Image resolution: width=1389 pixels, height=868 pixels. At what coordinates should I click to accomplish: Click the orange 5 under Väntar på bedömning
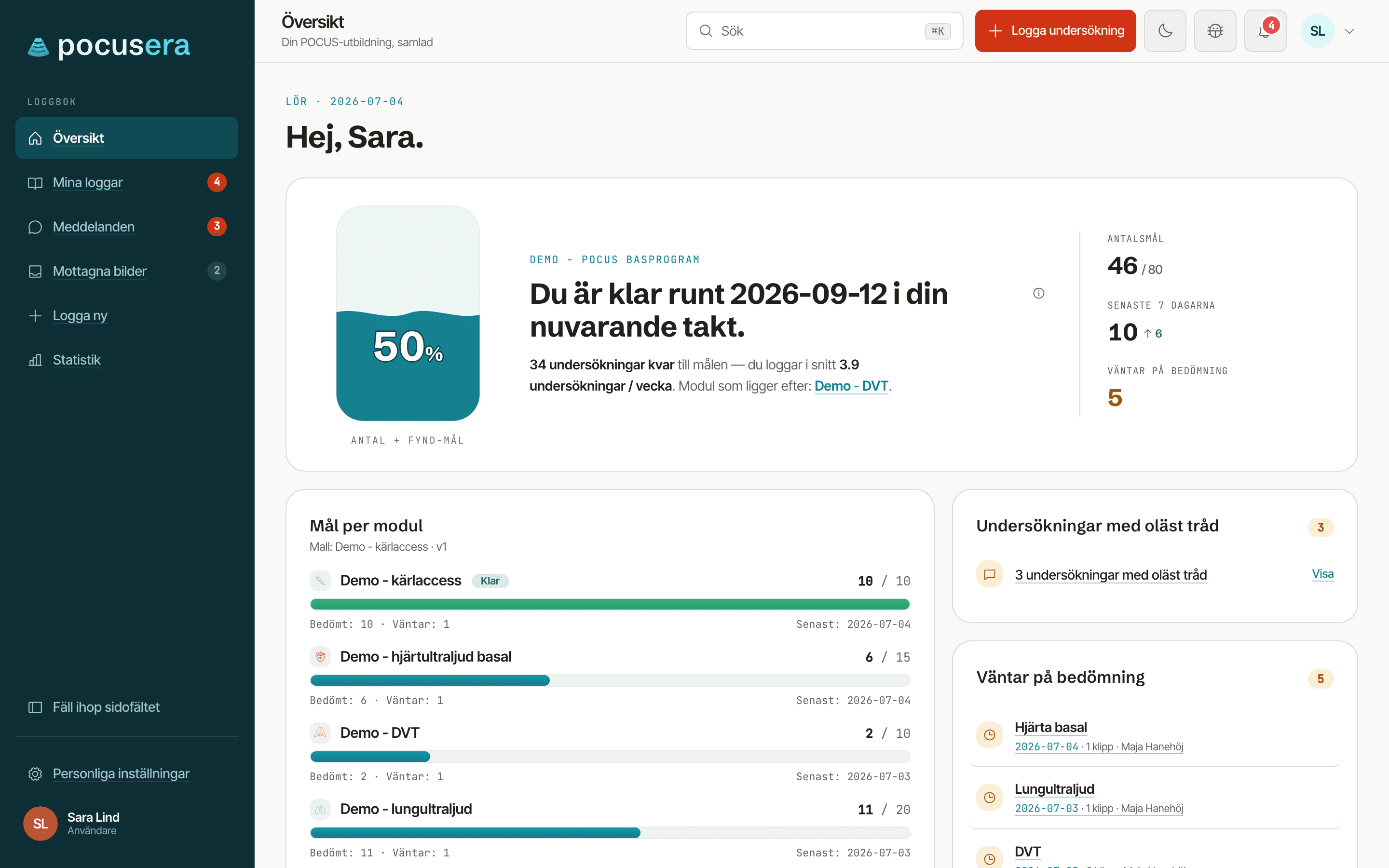pyautogui.click(x=1115, y=398)
